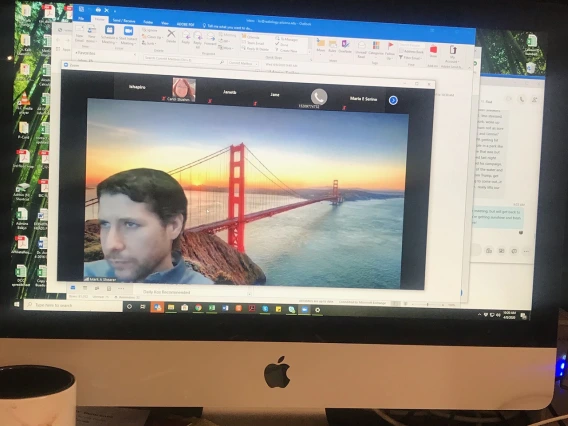Open the Current Mailbox search scope dropdown
This screenshot has width=568, height=426.
pyautogui.click(x=243, y=63)
